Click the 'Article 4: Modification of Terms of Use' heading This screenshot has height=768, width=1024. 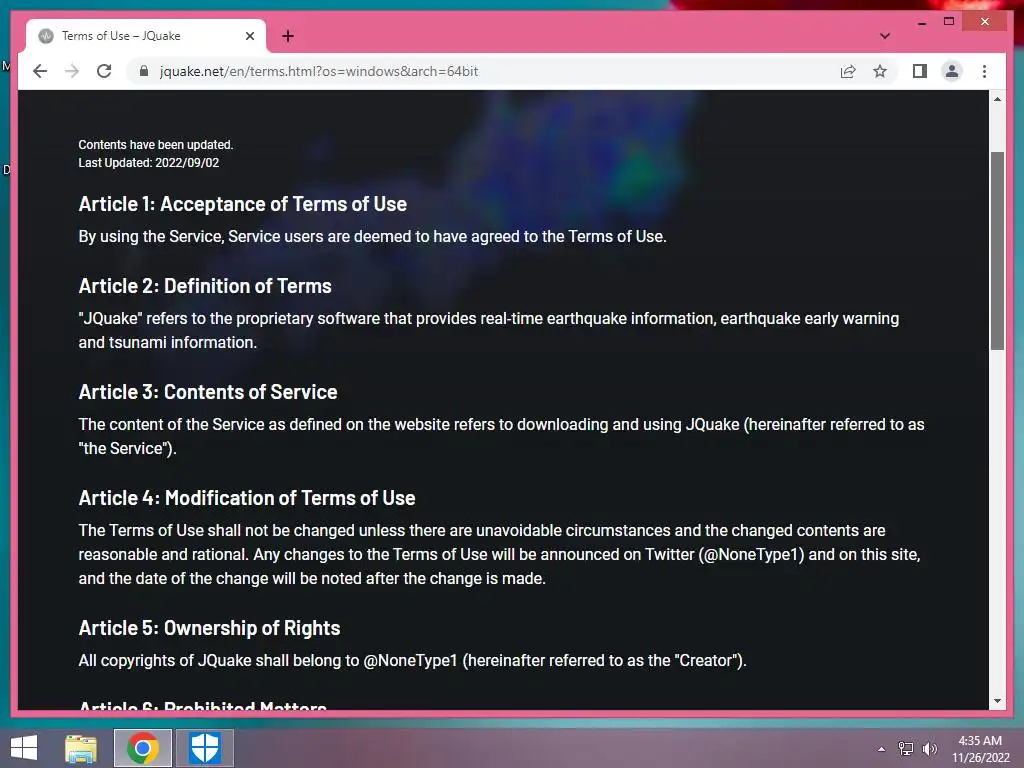coord(247,498)
